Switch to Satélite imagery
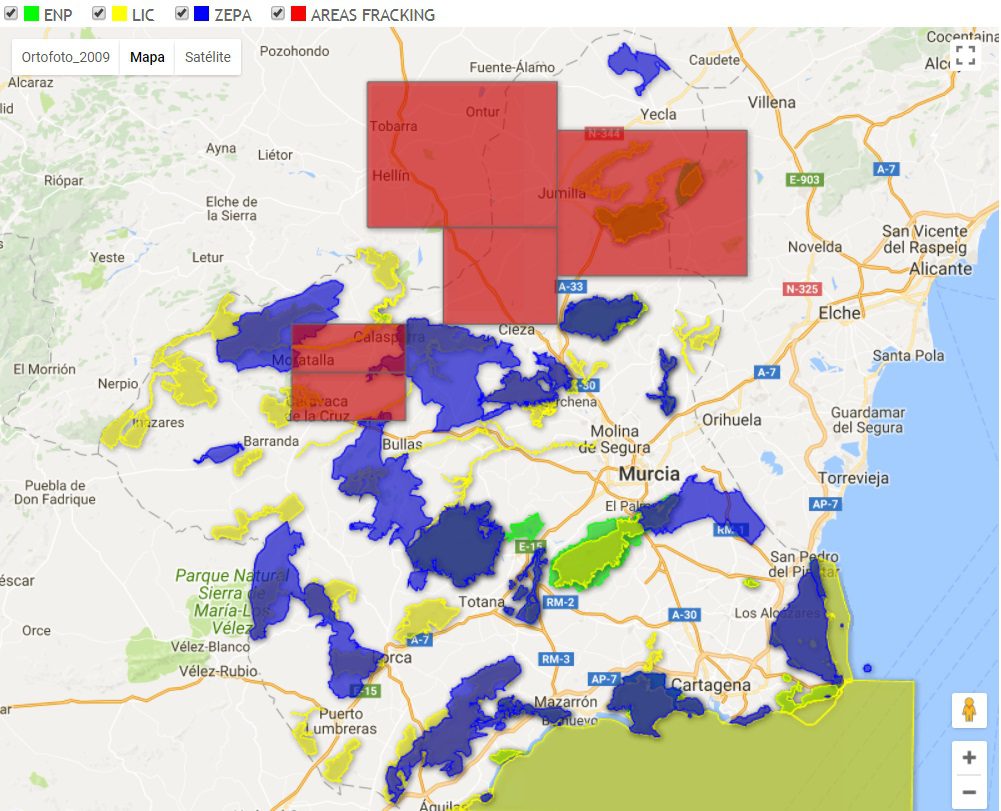The height and width of the screenshot is (811, 1001). tap(208, 57)
